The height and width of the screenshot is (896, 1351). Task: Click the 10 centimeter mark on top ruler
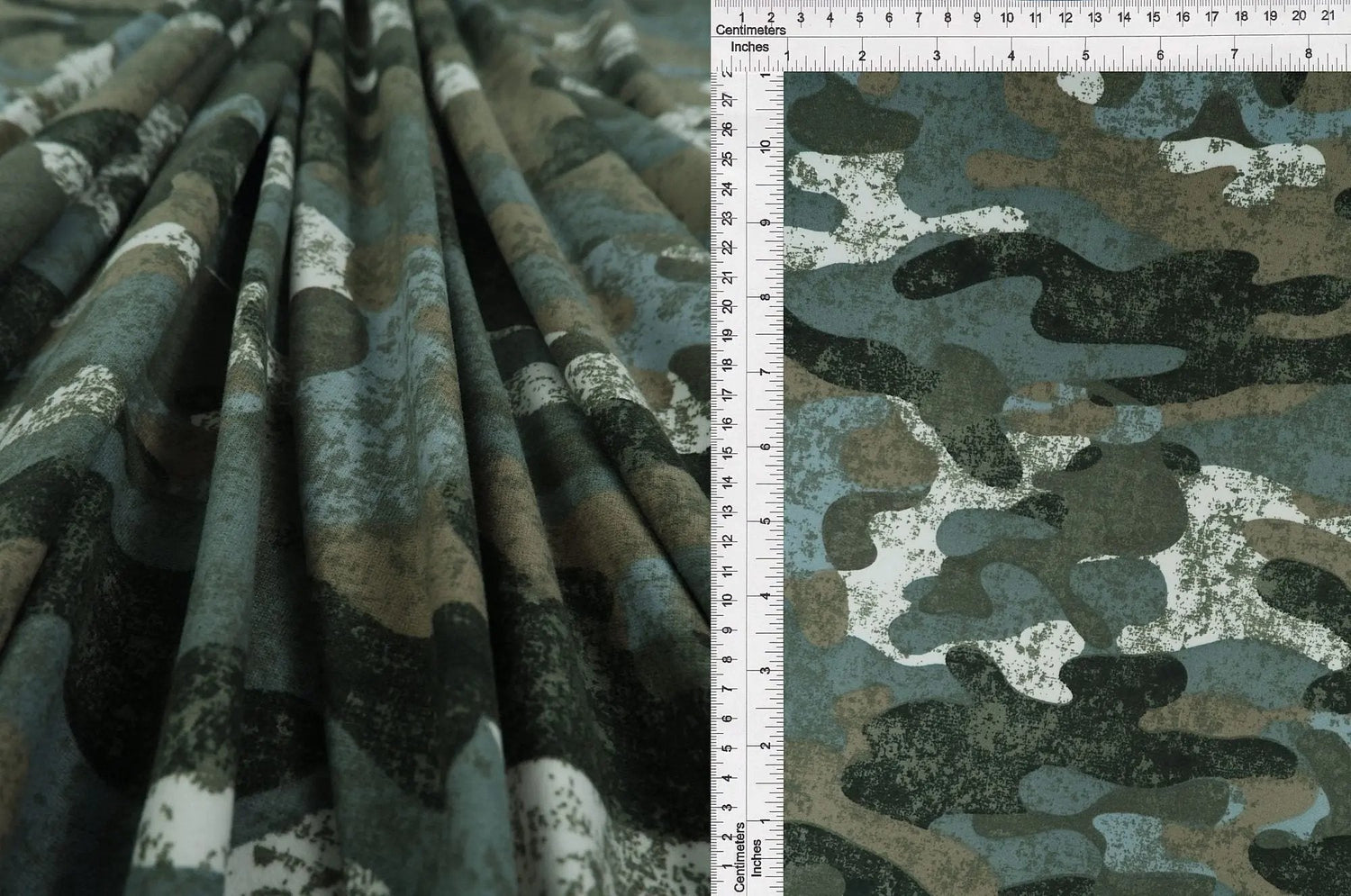pos(1006,16)
